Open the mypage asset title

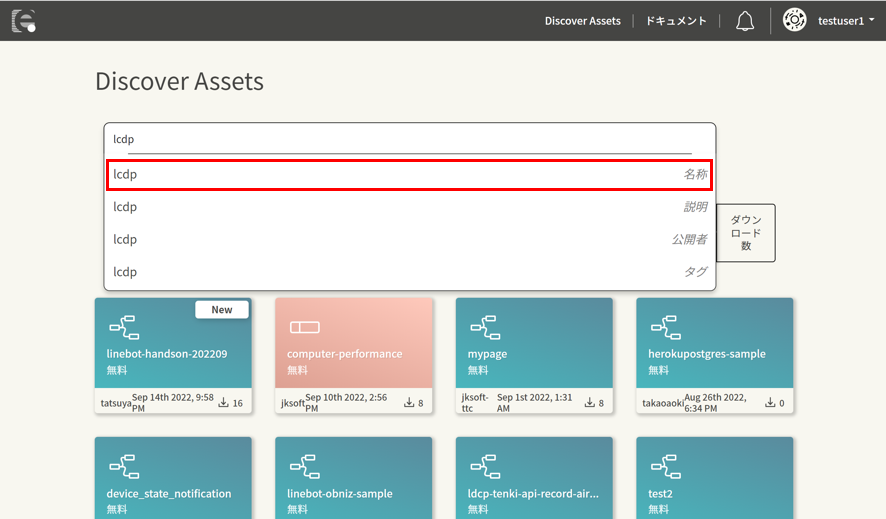click(487, 354)
